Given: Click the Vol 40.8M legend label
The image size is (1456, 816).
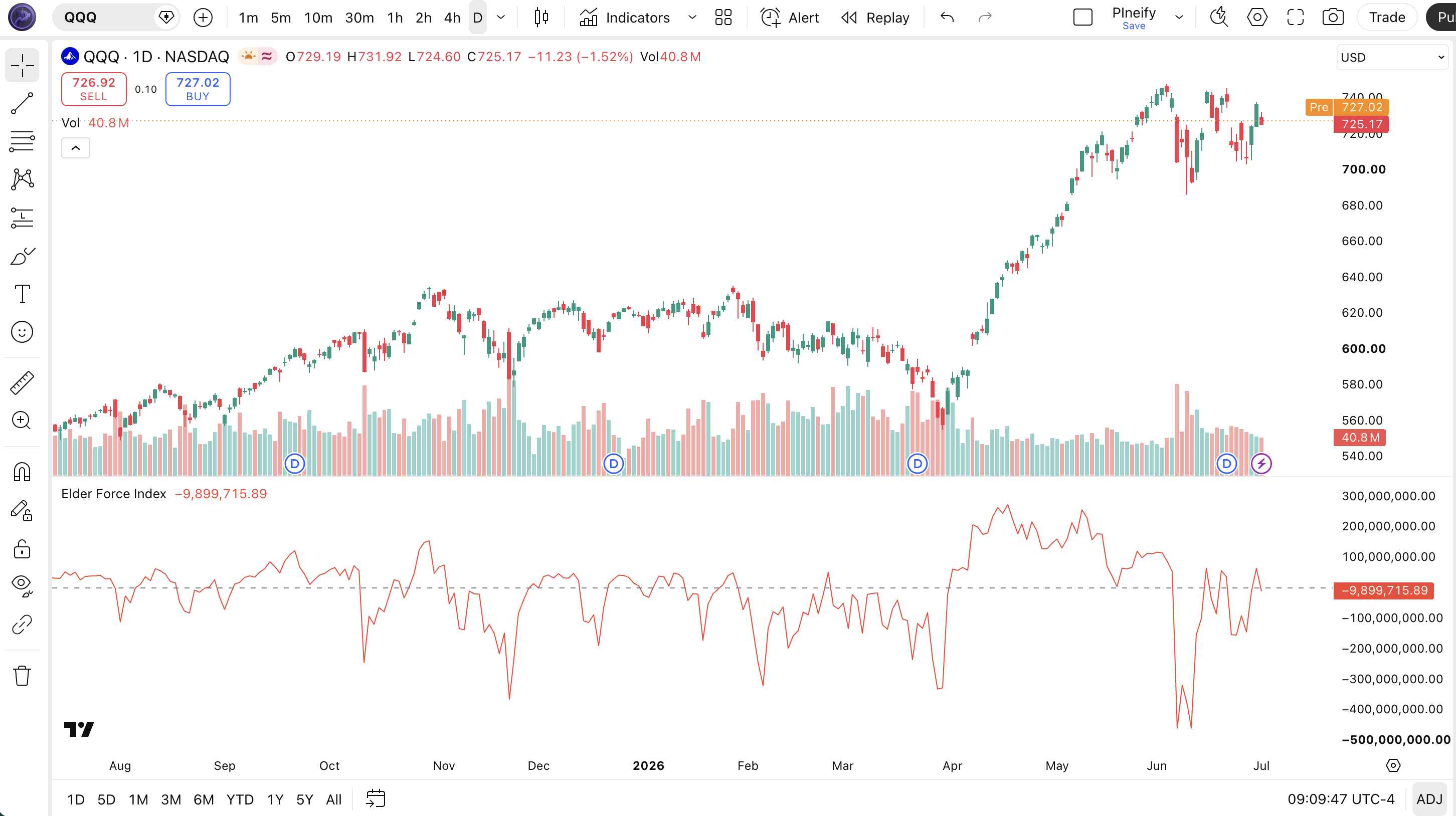Looking at the screenshot, I should [96, 123].
